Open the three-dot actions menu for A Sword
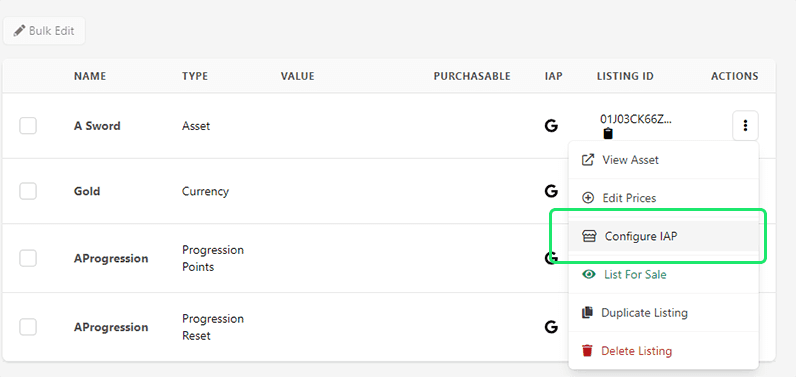796x377 pixels. [x=745, y=125]
